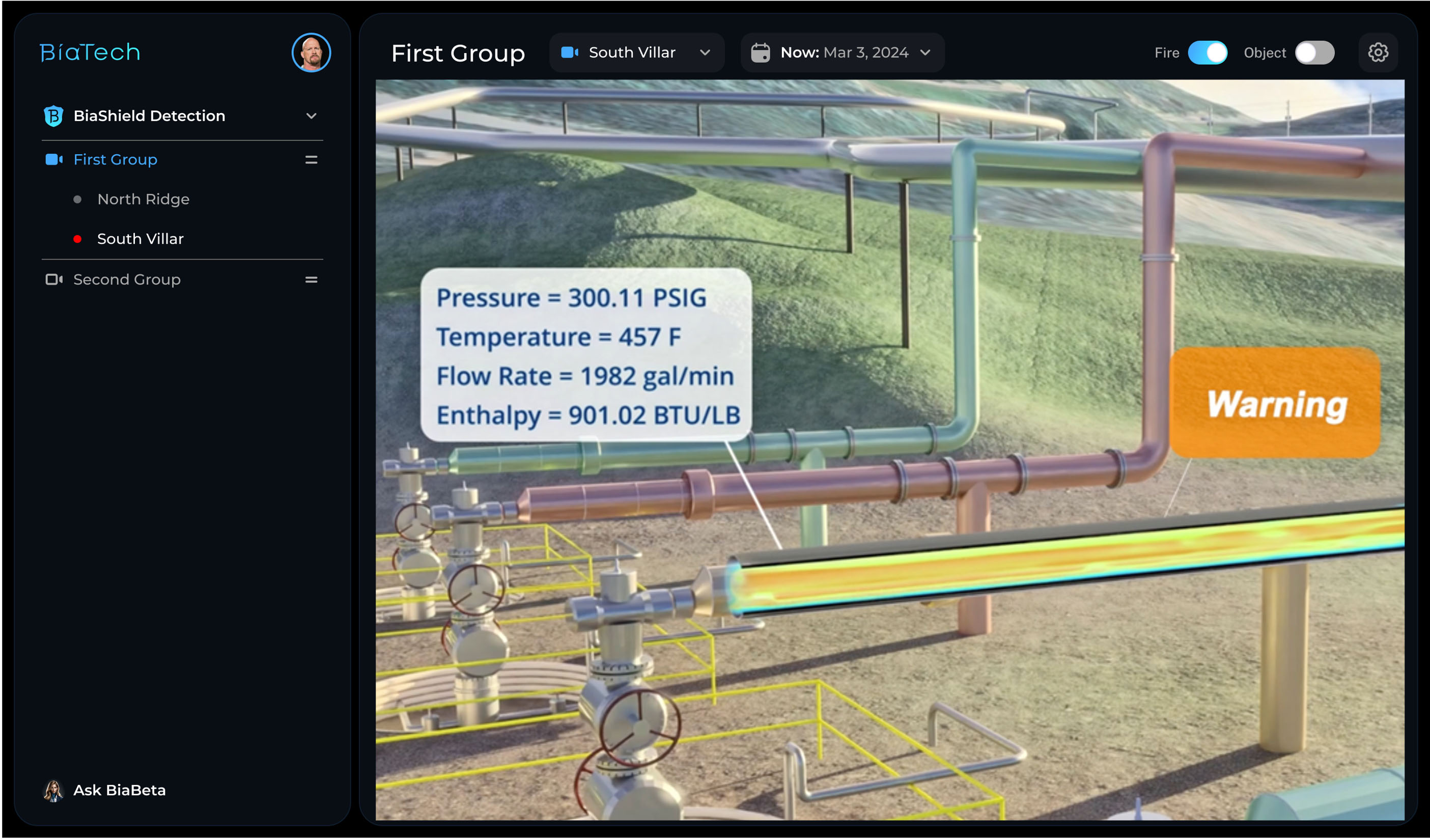The width and height of the screenshot is (1430, 840).
Task: Click the pipeline readings info panel
Action: coord(585,355)
